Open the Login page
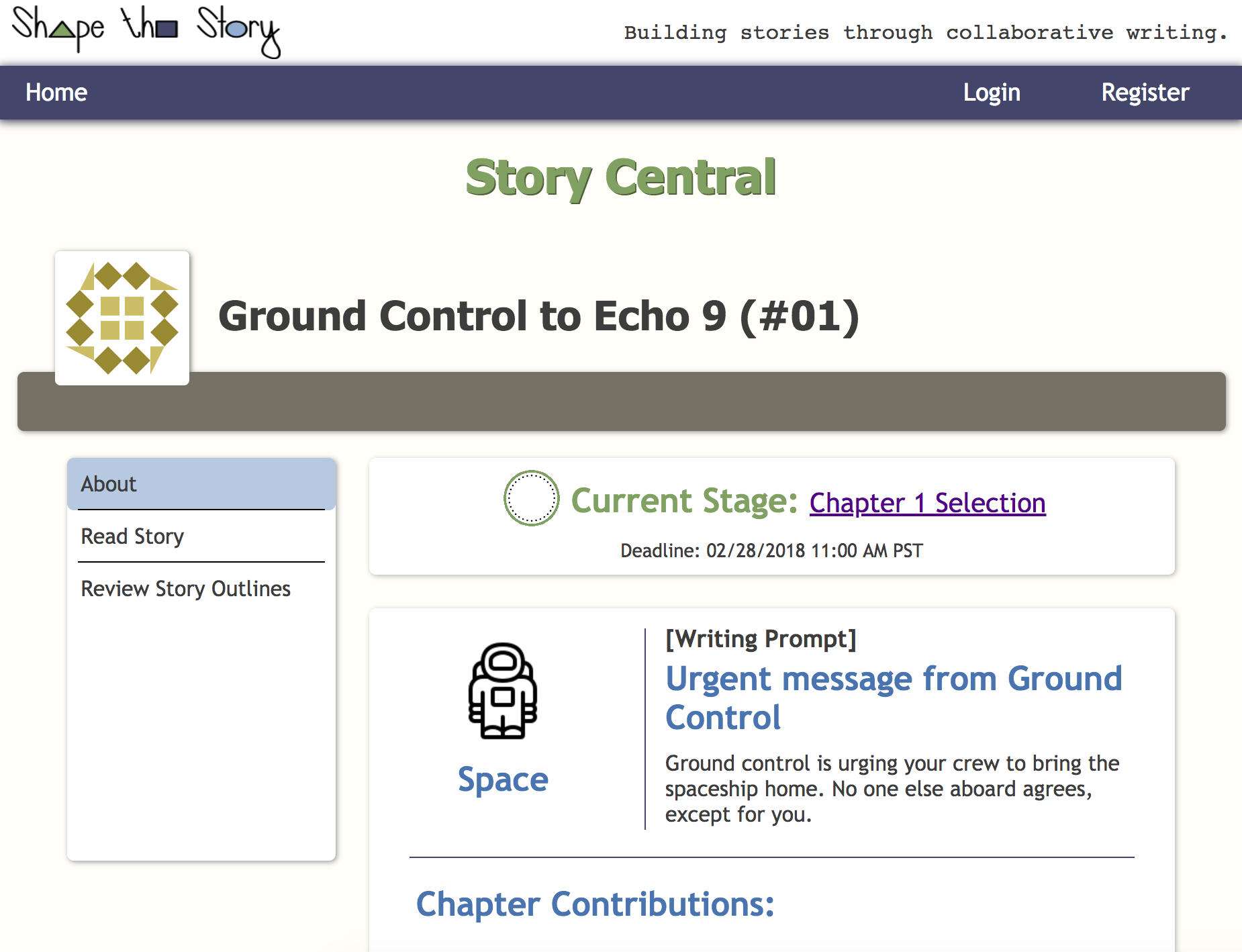Viewport: 1242px width, 952px height. point(992,93)
